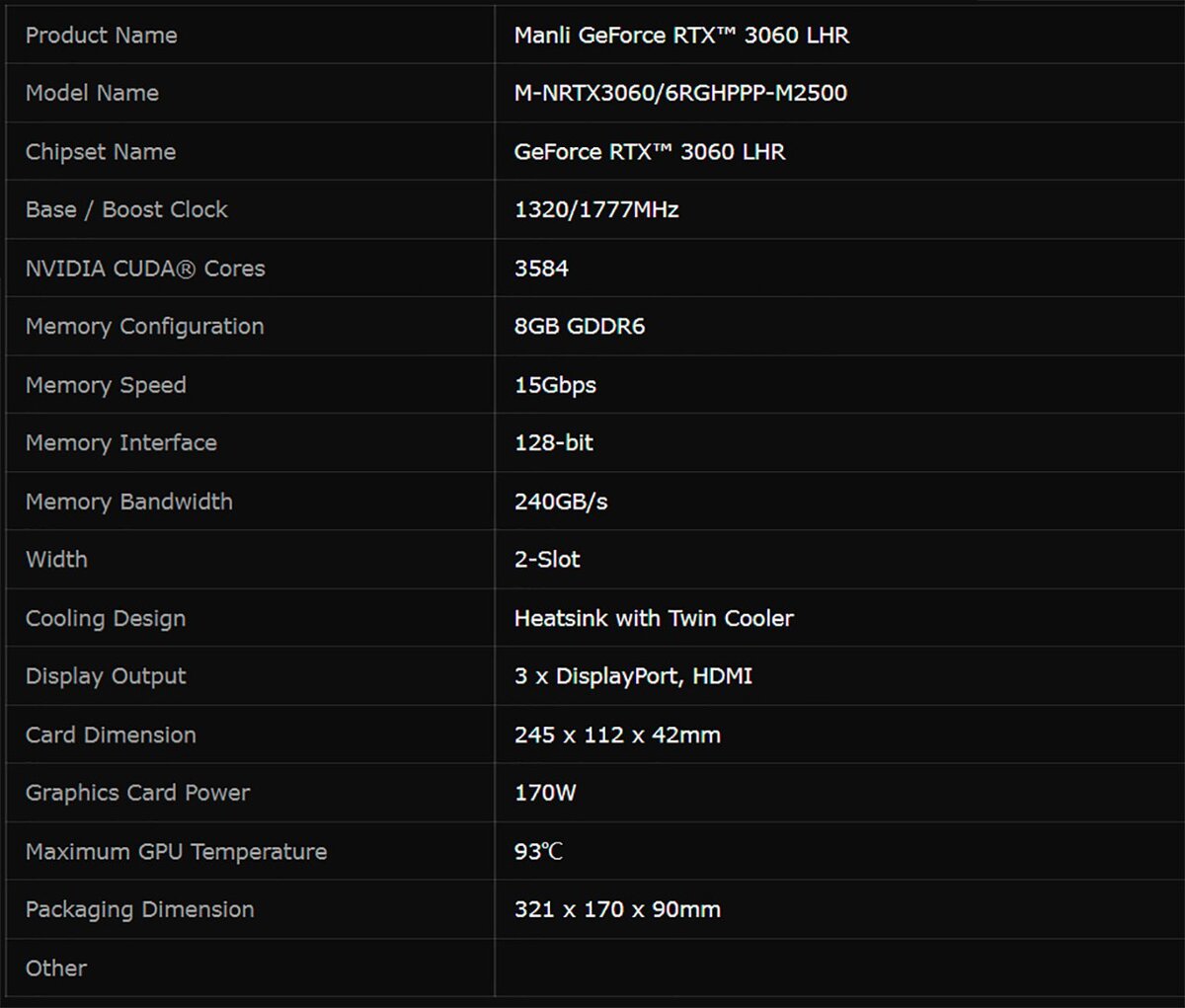Click the 'Maximum GPU Temperature' label

coord(176,852)
